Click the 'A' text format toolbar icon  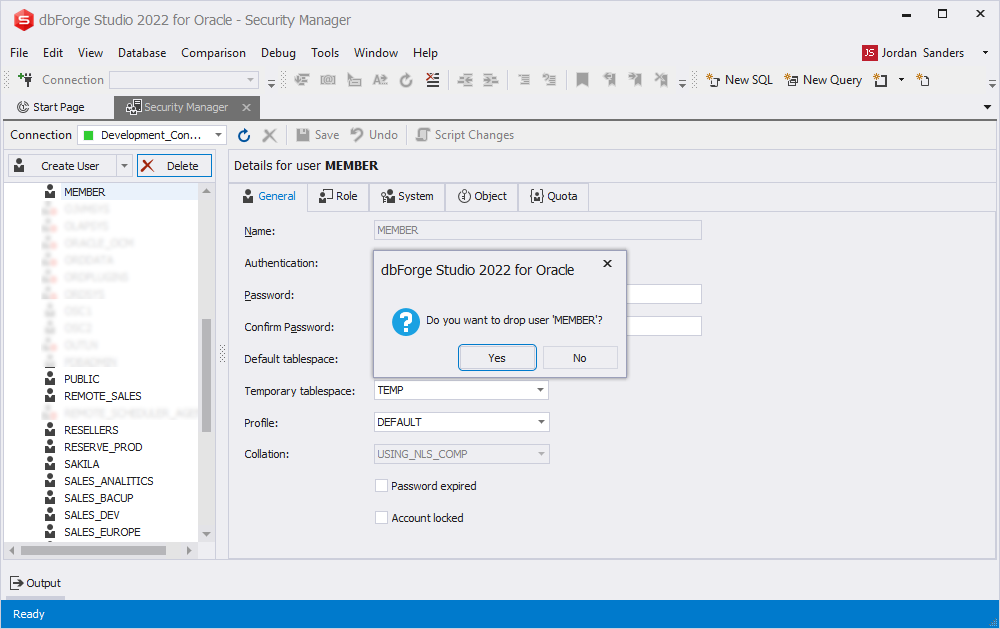pyautogui.click(x=380, y=80)
